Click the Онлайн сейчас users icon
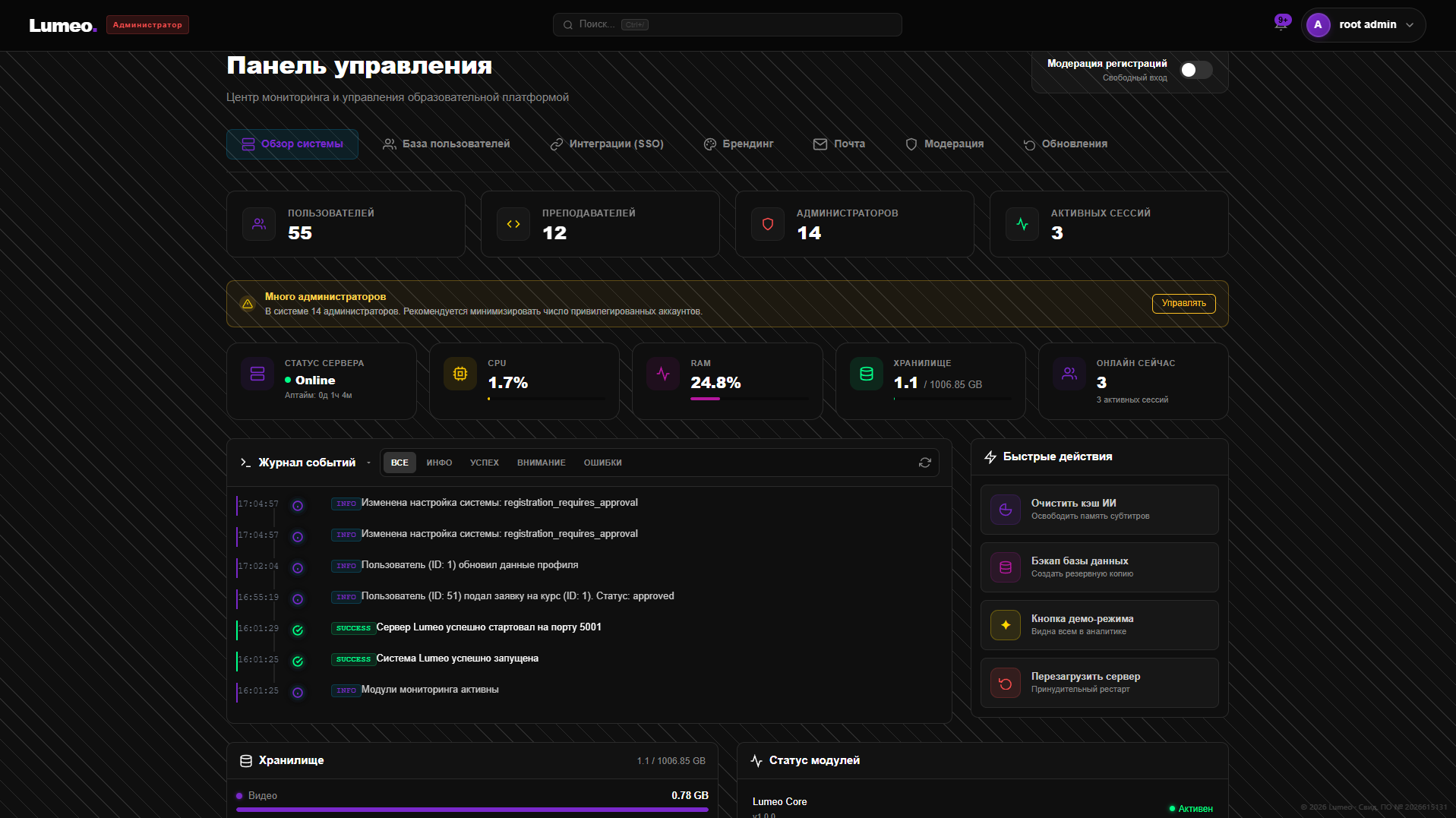This screenshot has height=818, width=1456. point(1069,374)
